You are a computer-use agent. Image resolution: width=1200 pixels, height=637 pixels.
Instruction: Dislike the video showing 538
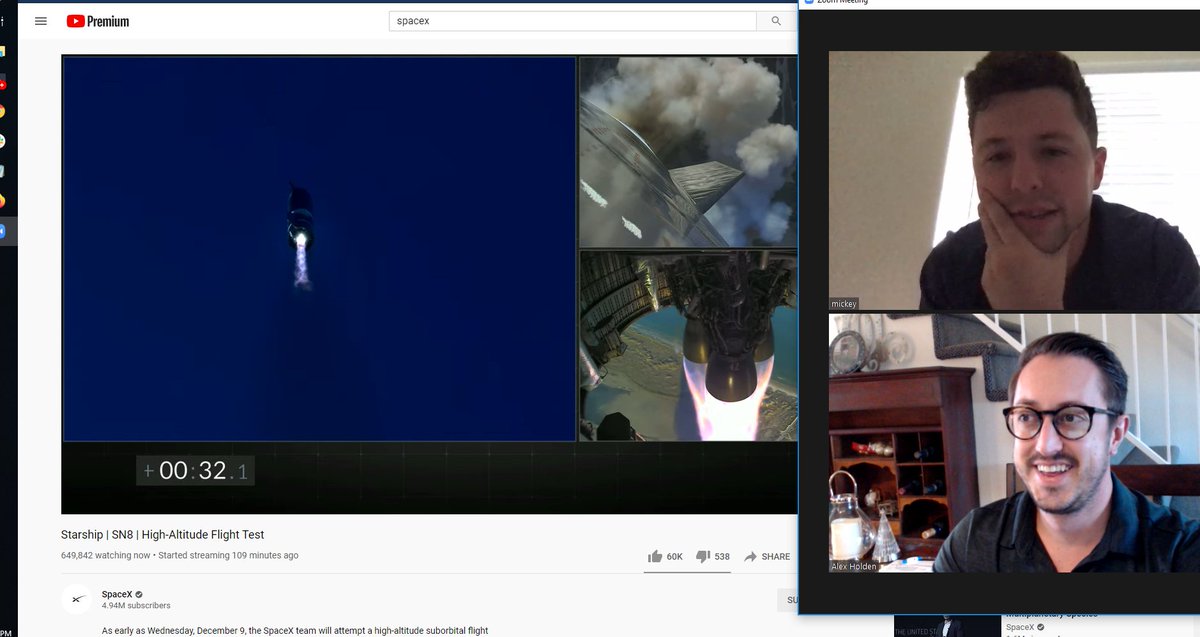713,556
